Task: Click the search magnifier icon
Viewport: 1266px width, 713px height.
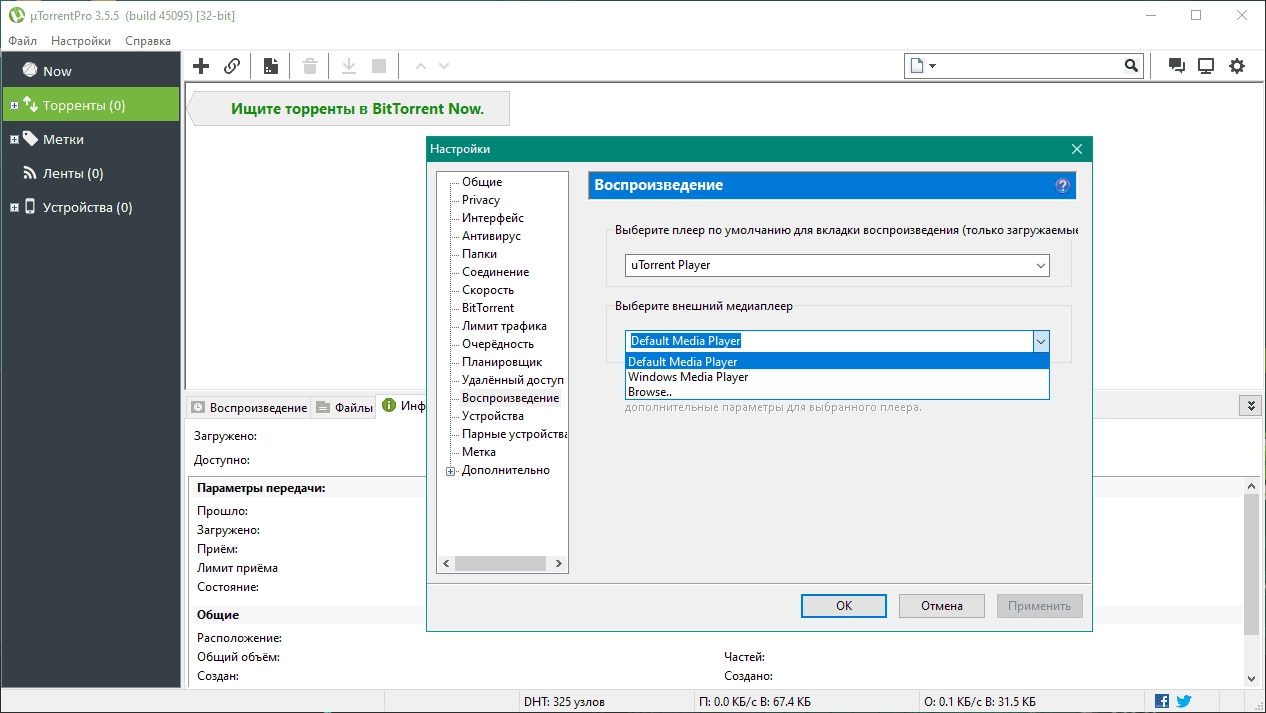Action: [x=1131, y=66]
